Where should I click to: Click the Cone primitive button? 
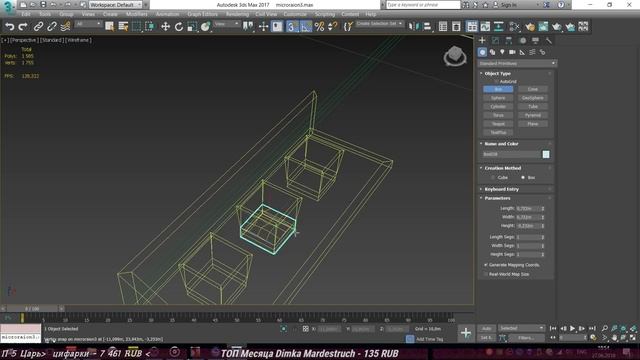point(533,89)
